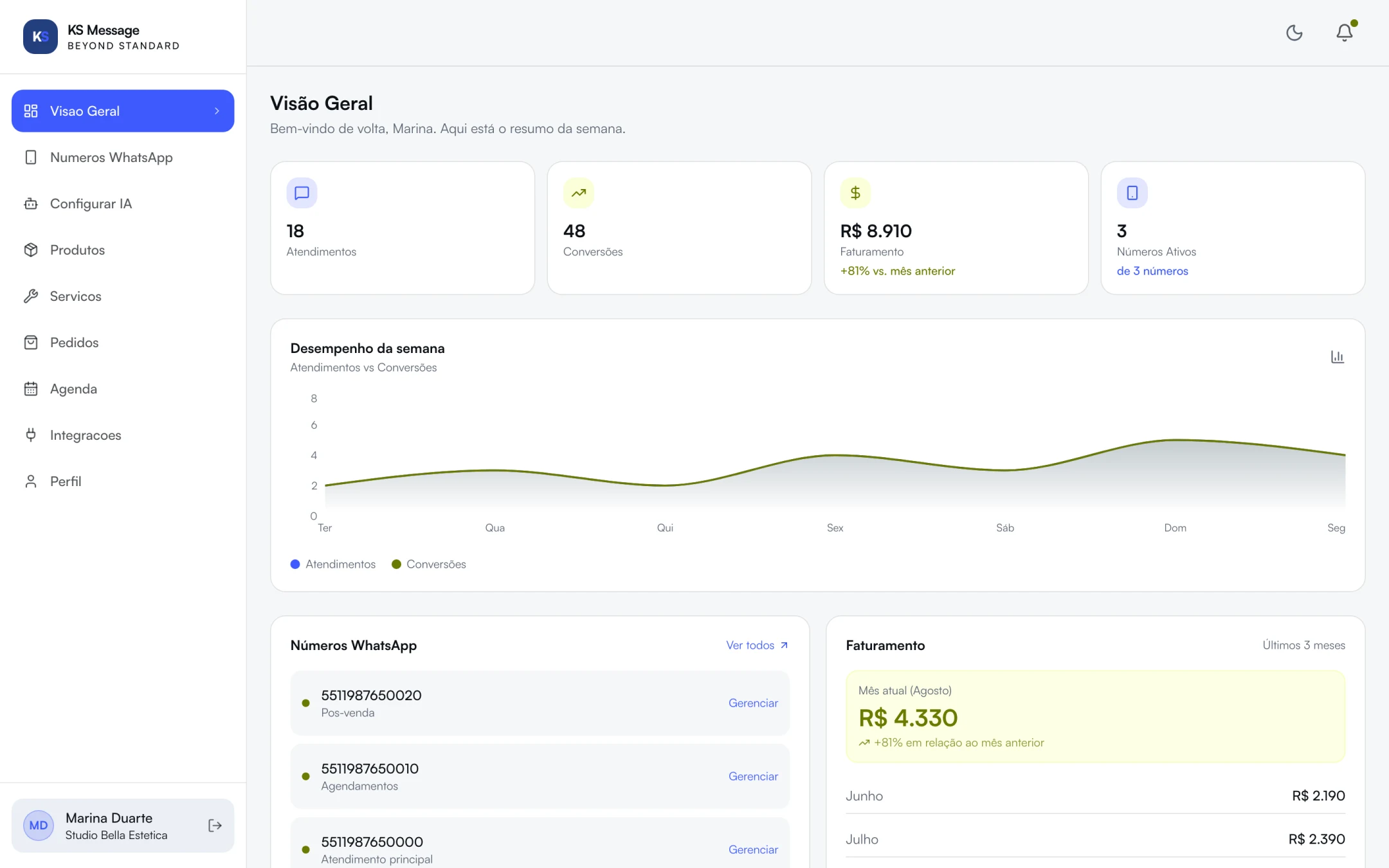Click '+81% vs. mês anterior' text
Image resolution: width=1389 pixels, height=868 pixels.
click(897, 271)
